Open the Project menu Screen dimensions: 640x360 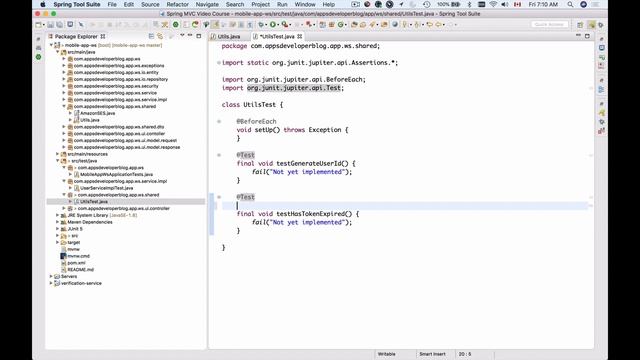click(x=260, y=4)
